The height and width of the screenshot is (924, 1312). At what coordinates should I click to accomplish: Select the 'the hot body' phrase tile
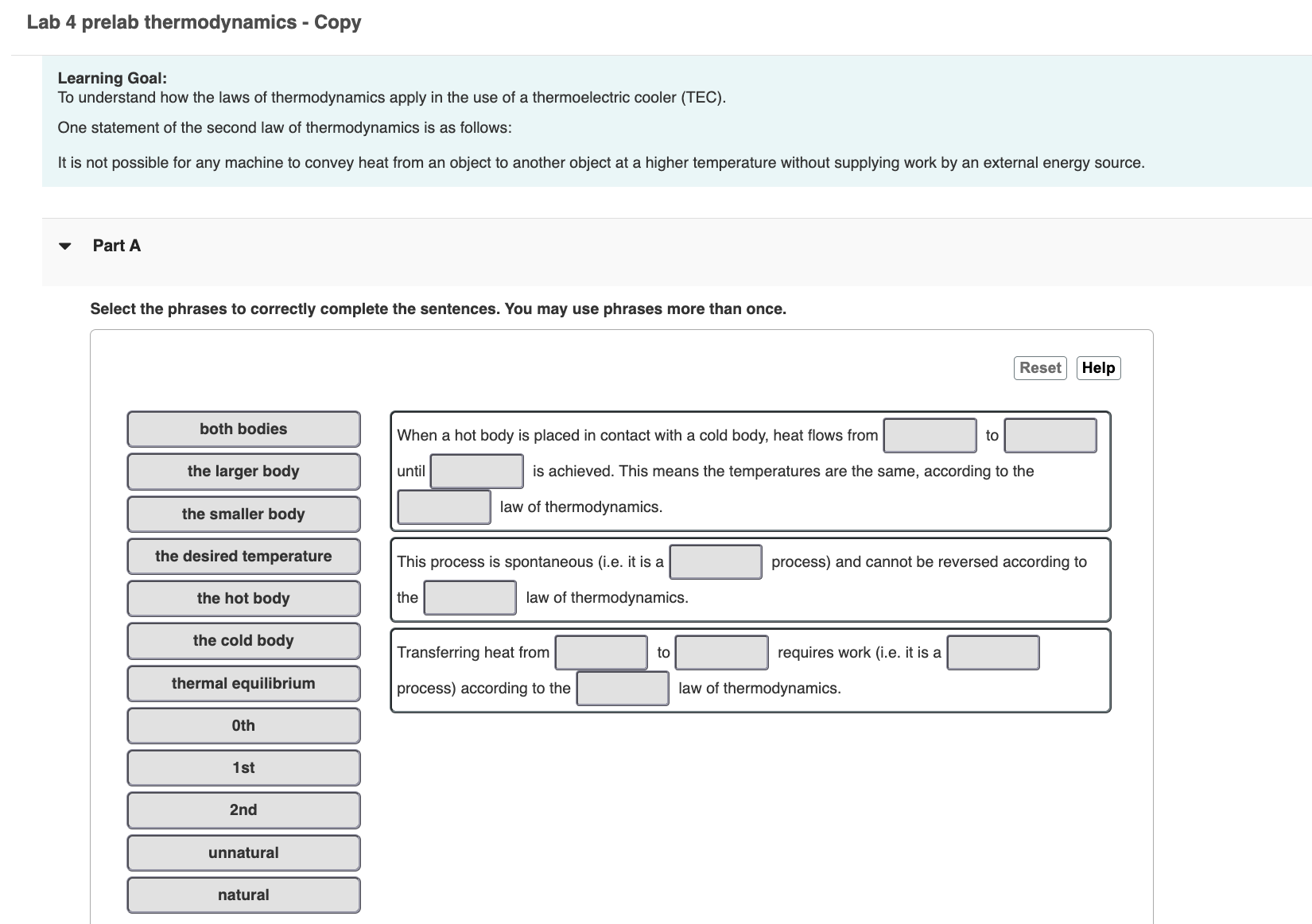pyautogui.click(x=243, y=598)
